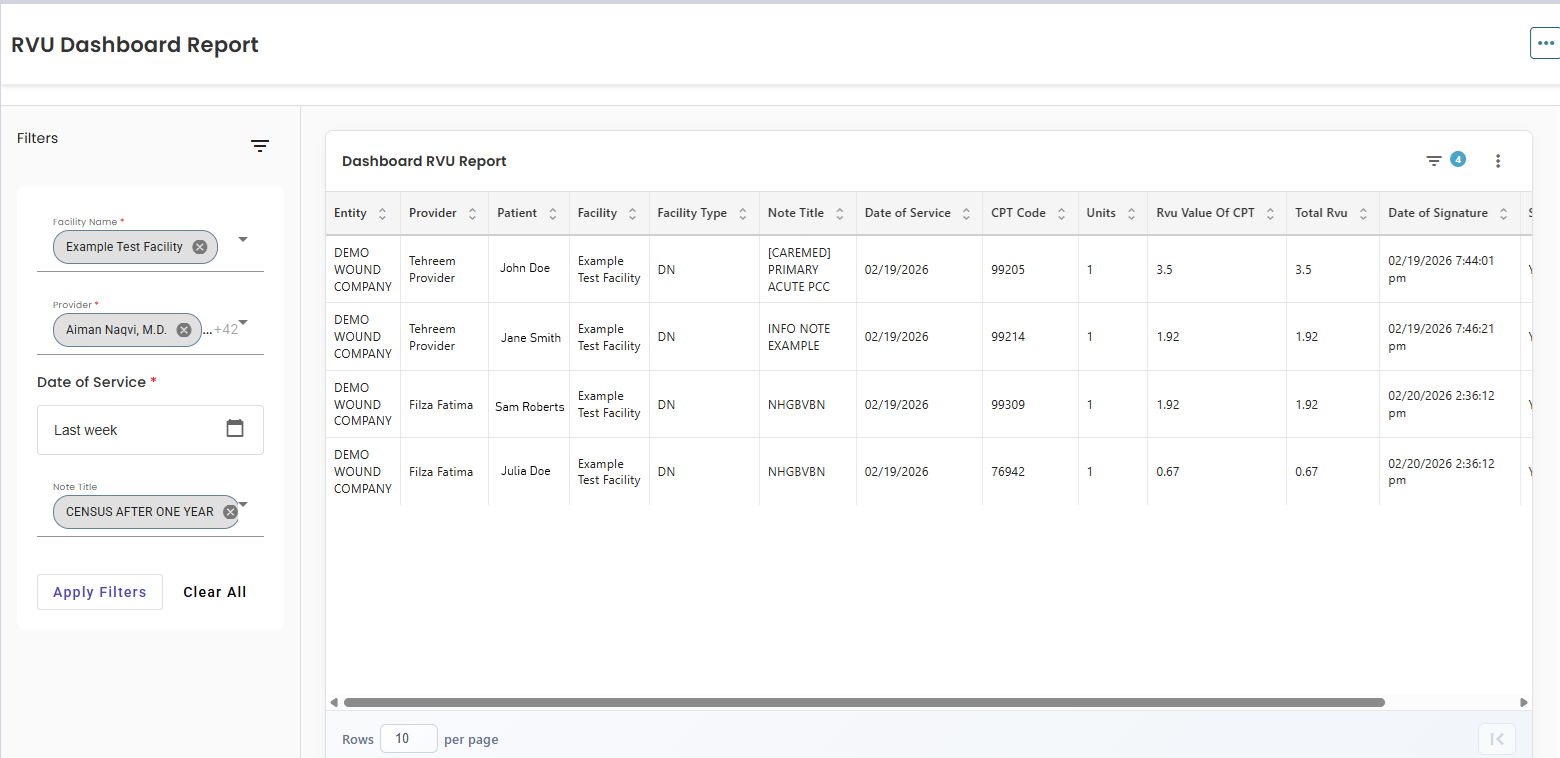Click CPT code 99214
The width and height of the screenshot is (1560, 758).
1008,337
